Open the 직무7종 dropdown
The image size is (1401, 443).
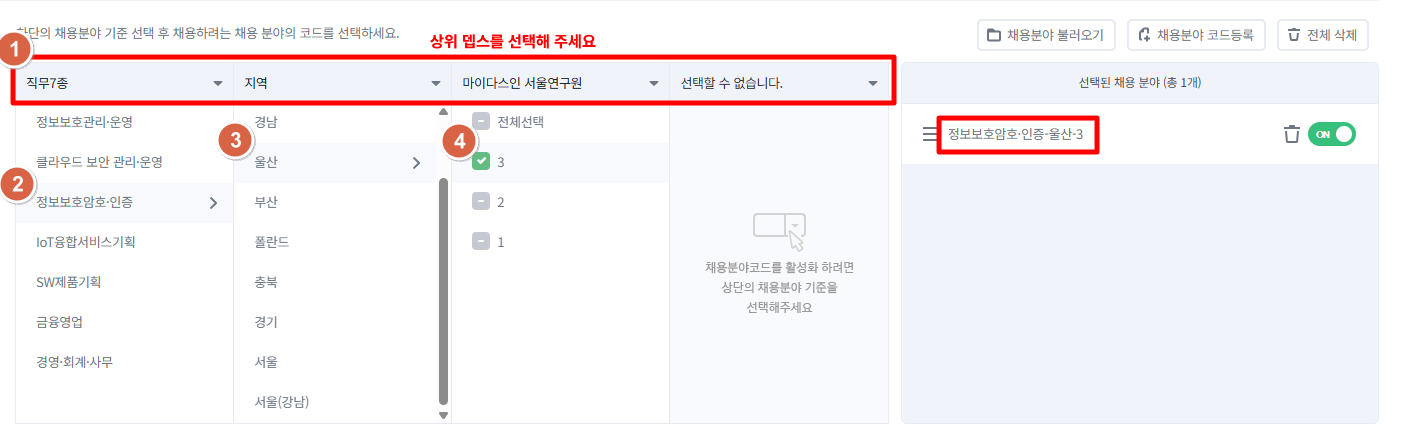218,83
